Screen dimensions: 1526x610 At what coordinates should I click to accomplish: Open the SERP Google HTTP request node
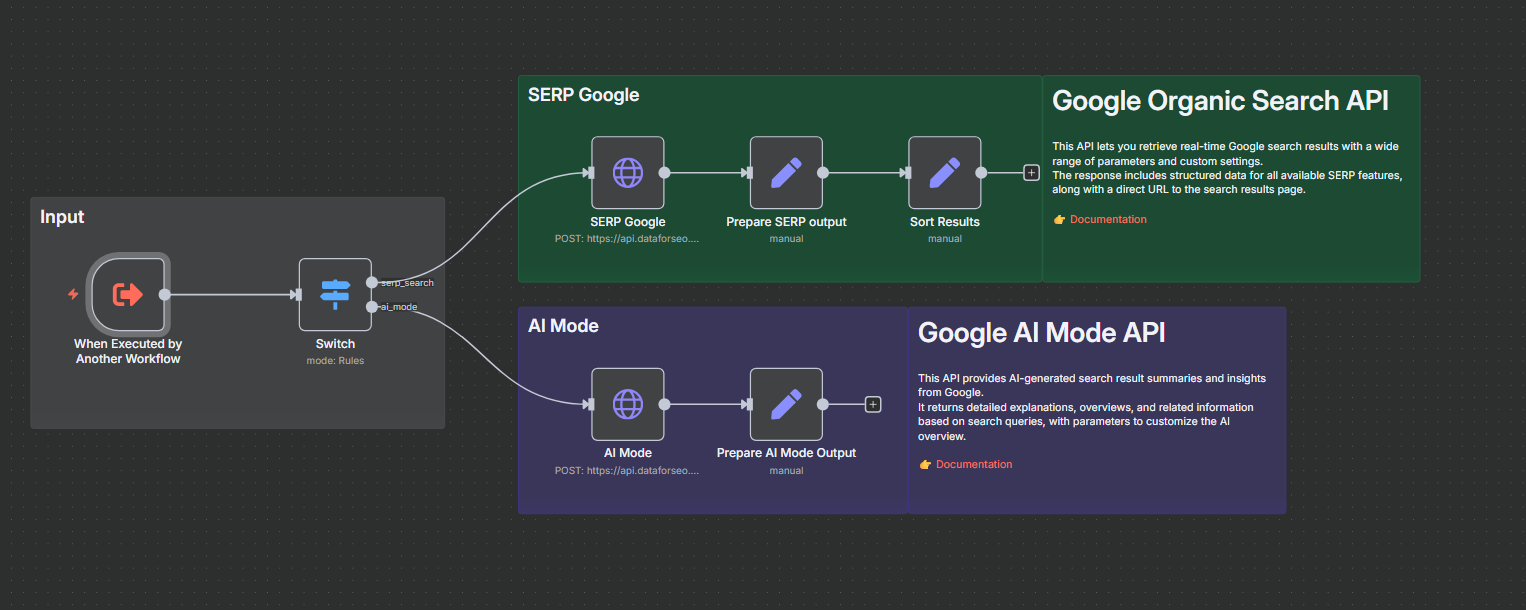point(627,172)
